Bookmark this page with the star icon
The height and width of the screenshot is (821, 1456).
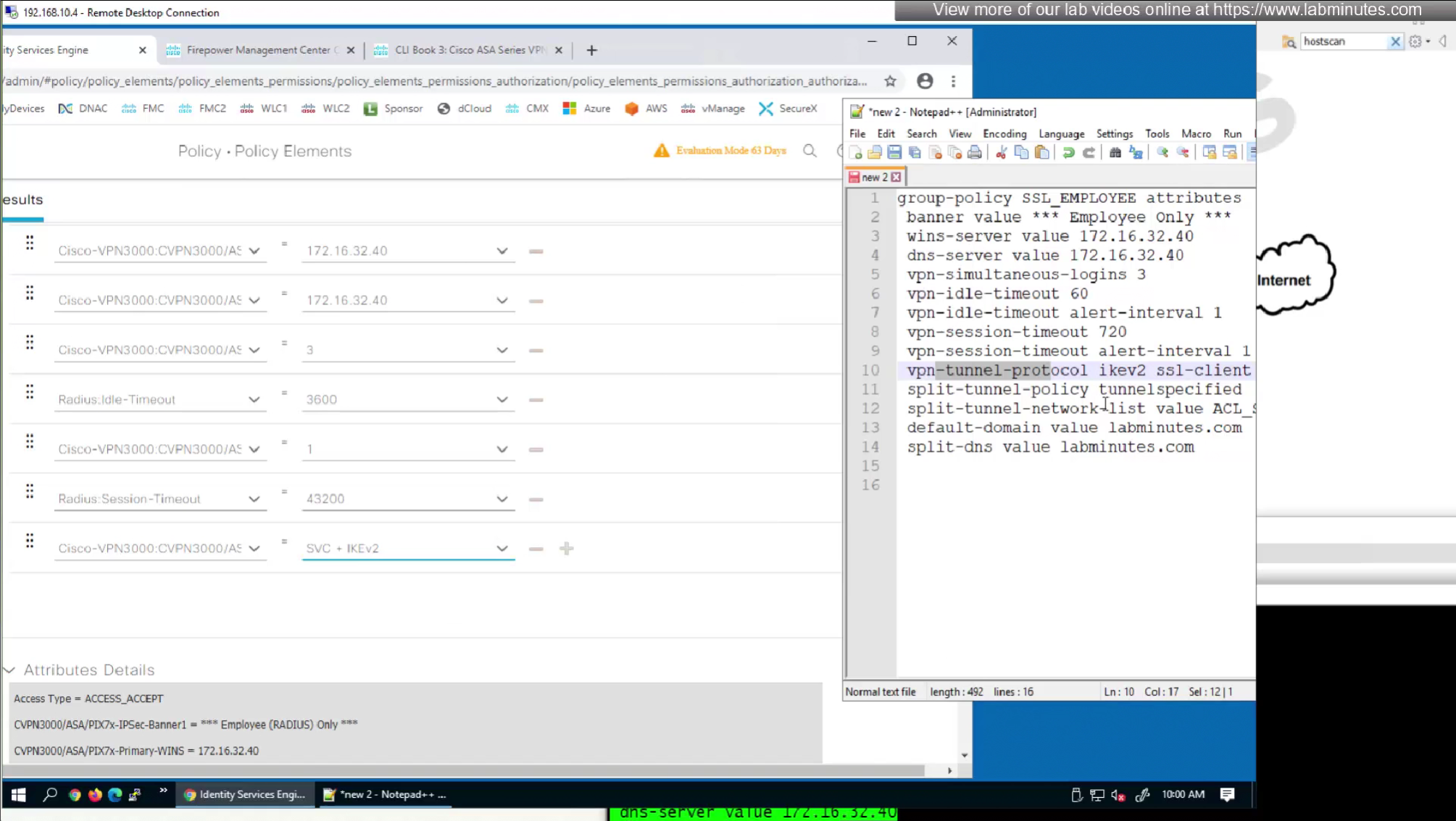pyautogui.click(x=890, y=81)
